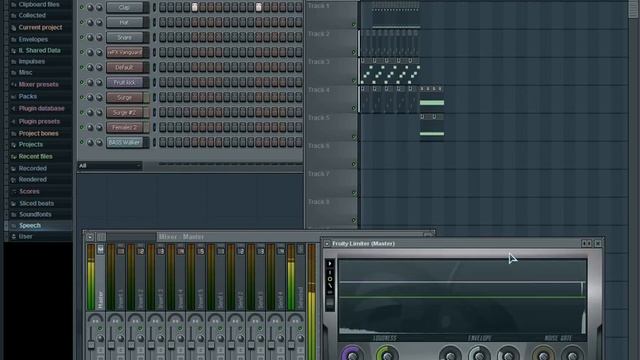Image resolution: width=640 pixels, height=360 pixels.
Task: Mute playlist Track 6 via its green dot
Action: (354, 164)
